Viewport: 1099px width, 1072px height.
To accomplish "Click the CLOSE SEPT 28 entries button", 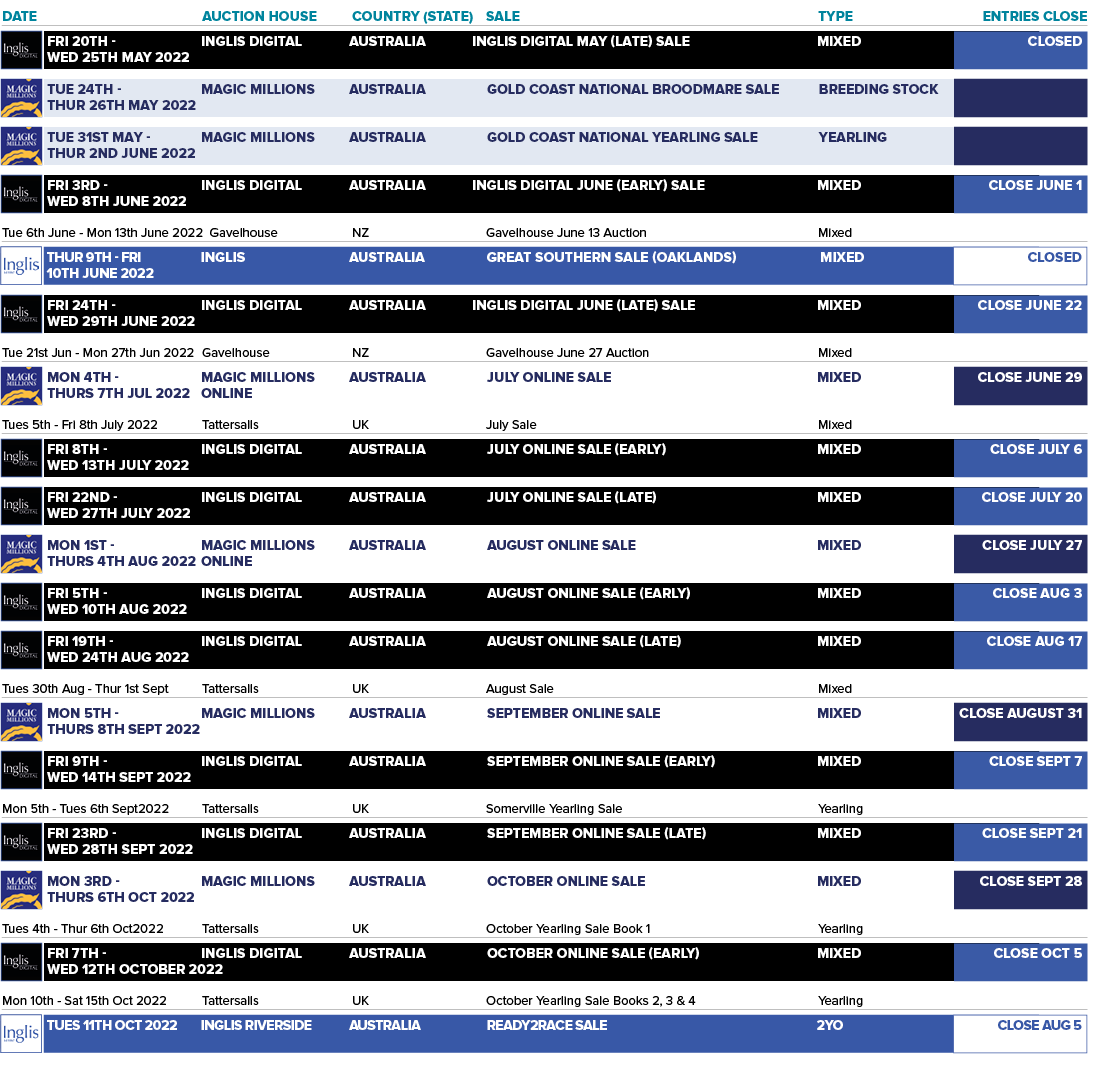I will (1020, 890).
